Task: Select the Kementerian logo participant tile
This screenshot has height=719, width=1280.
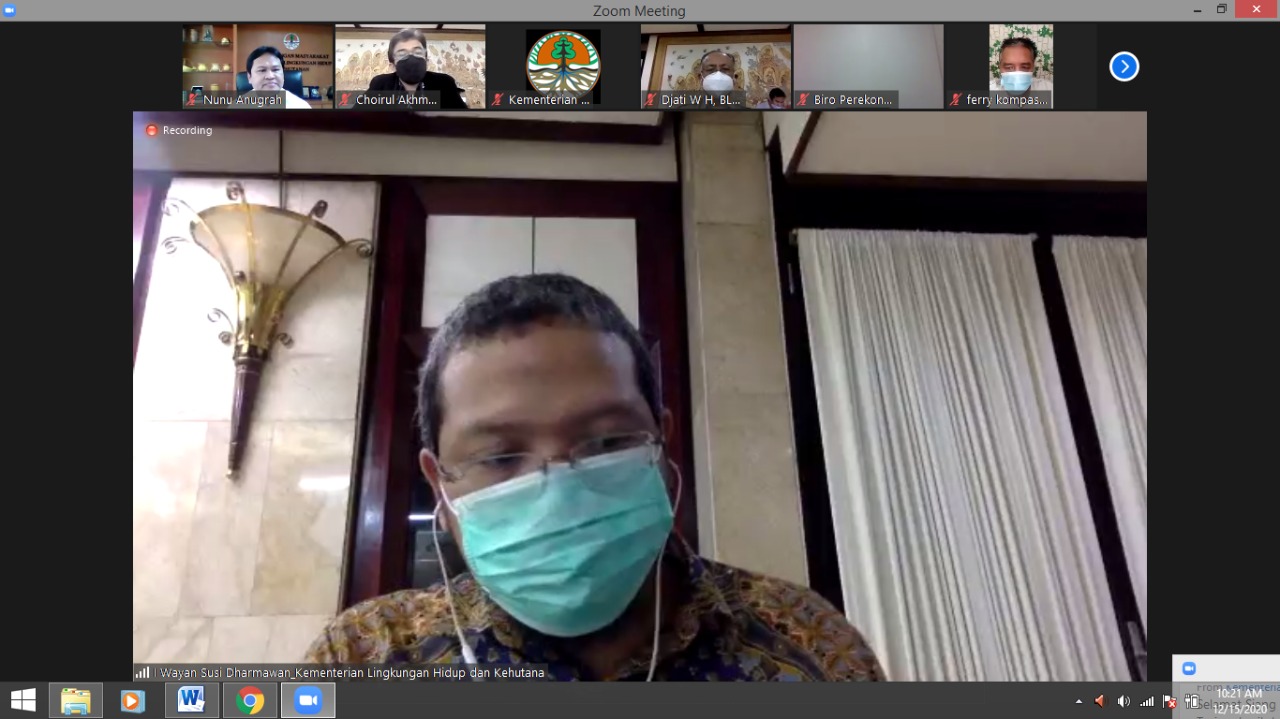Action: coord(563,66)
